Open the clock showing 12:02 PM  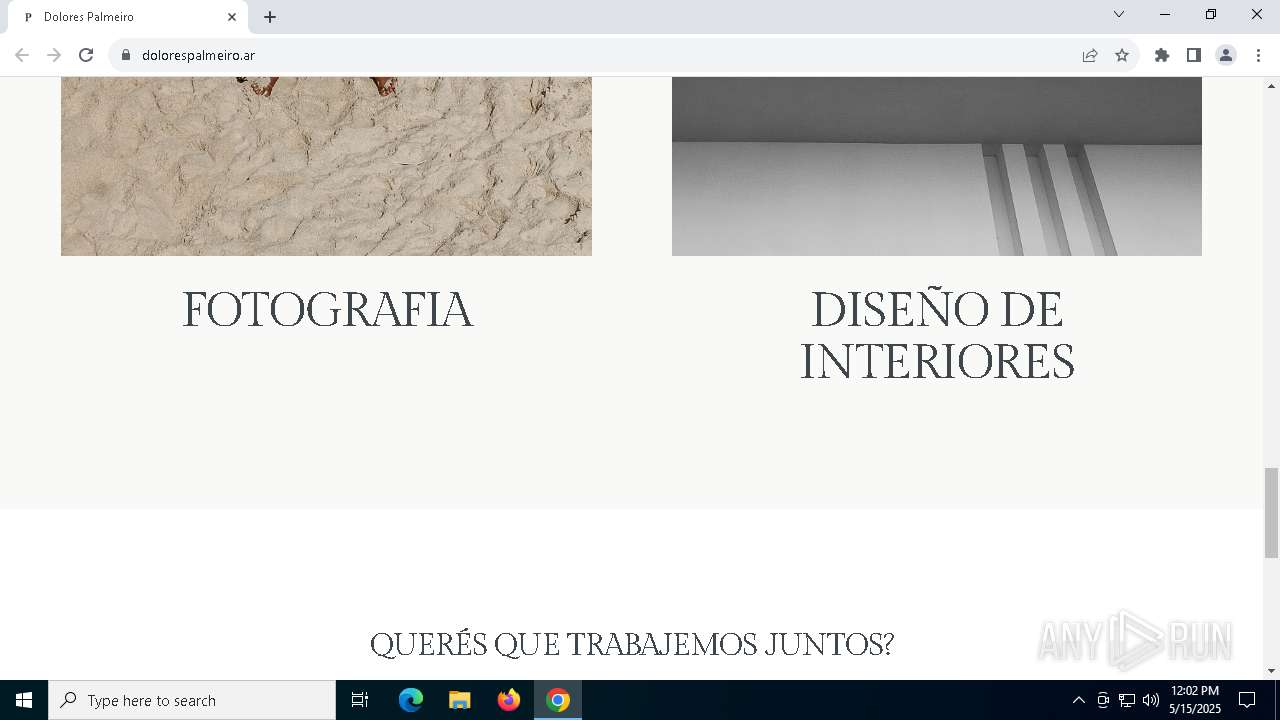(1195, 700)
